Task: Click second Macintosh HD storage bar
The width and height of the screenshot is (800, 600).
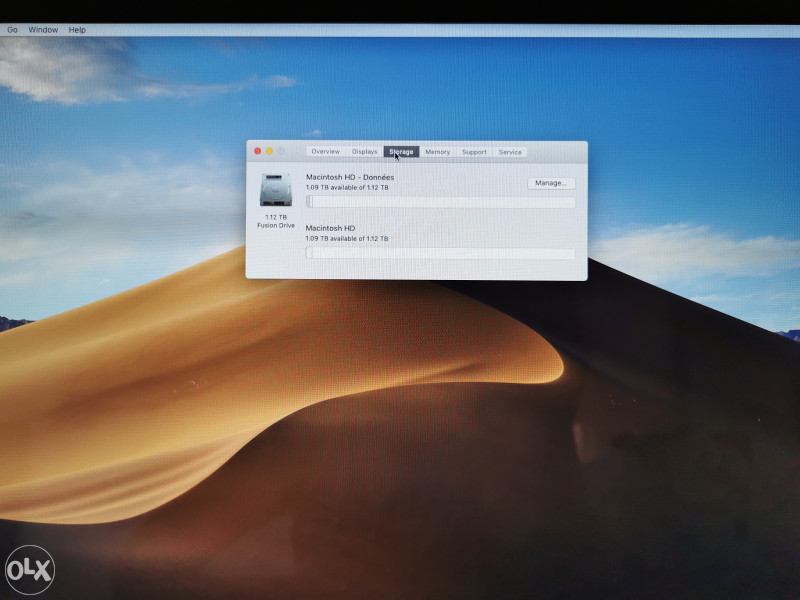Action: coord(440,253)
